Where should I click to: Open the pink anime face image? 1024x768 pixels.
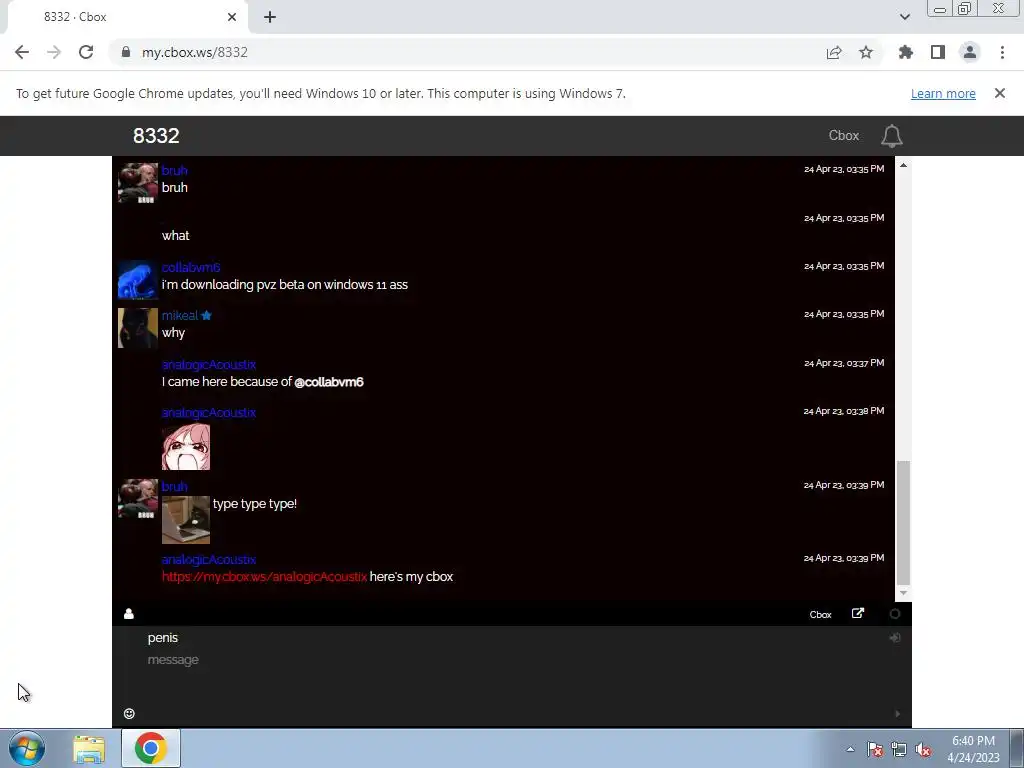(186, 447)
